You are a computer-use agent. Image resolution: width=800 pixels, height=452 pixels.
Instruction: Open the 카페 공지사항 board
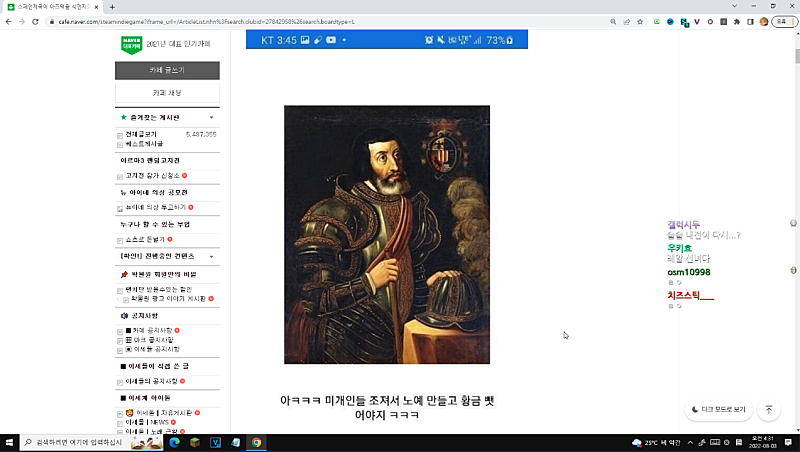pos(149,330)
